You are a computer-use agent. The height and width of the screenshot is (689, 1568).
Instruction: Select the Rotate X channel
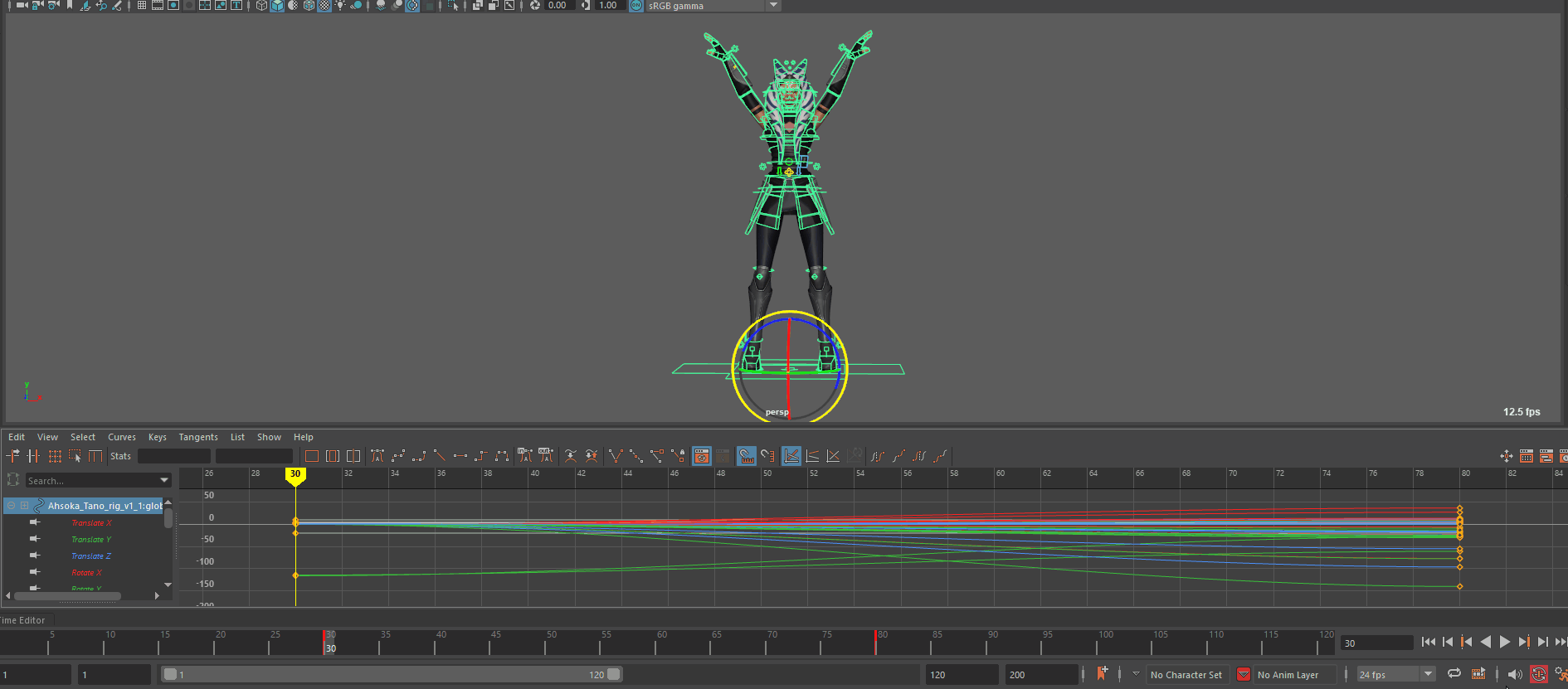coord(86,572)
